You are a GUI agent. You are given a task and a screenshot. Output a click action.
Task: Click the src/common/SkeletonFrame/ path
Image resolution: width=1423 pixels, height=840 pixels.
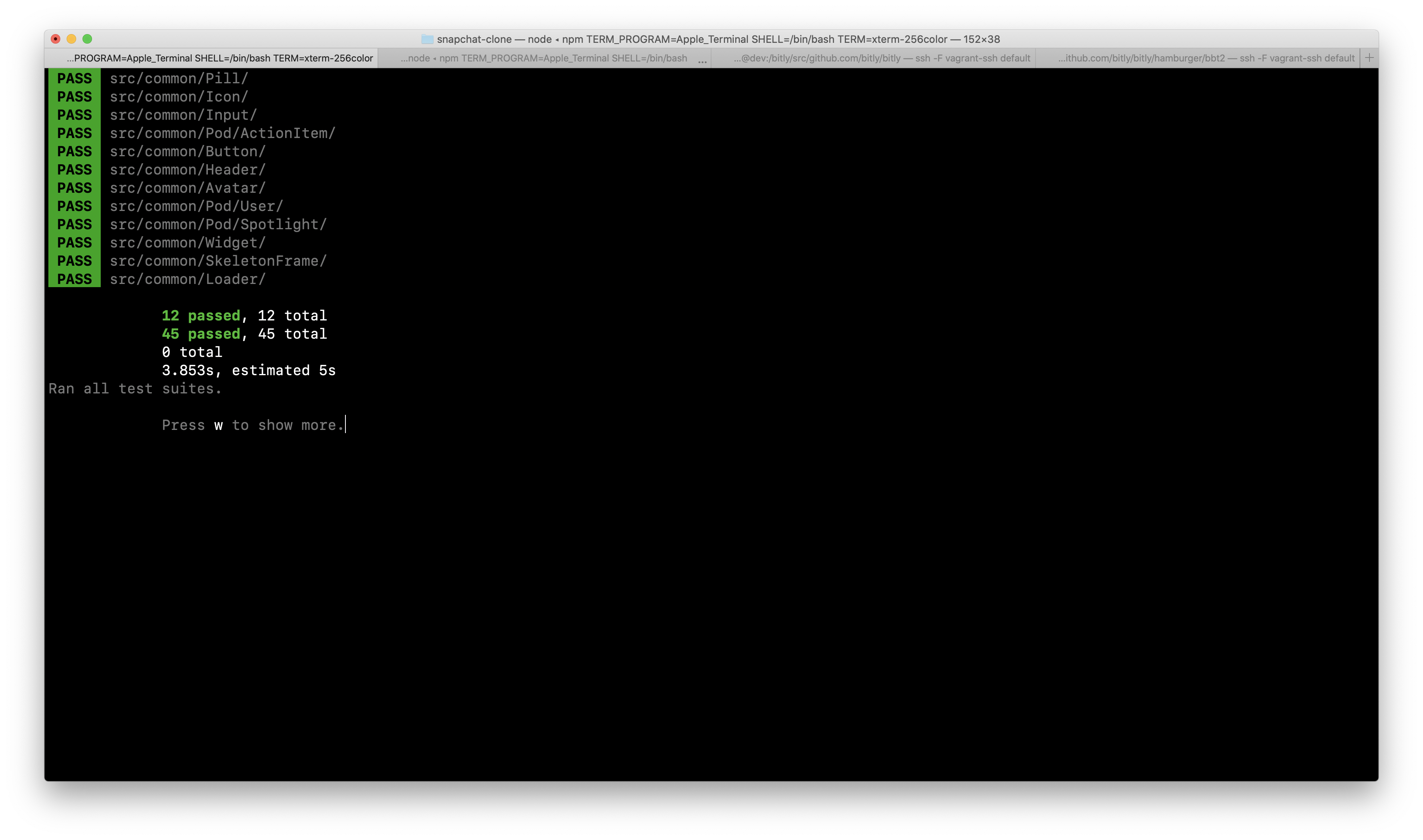pyautogui.click(x=218, y=261)
